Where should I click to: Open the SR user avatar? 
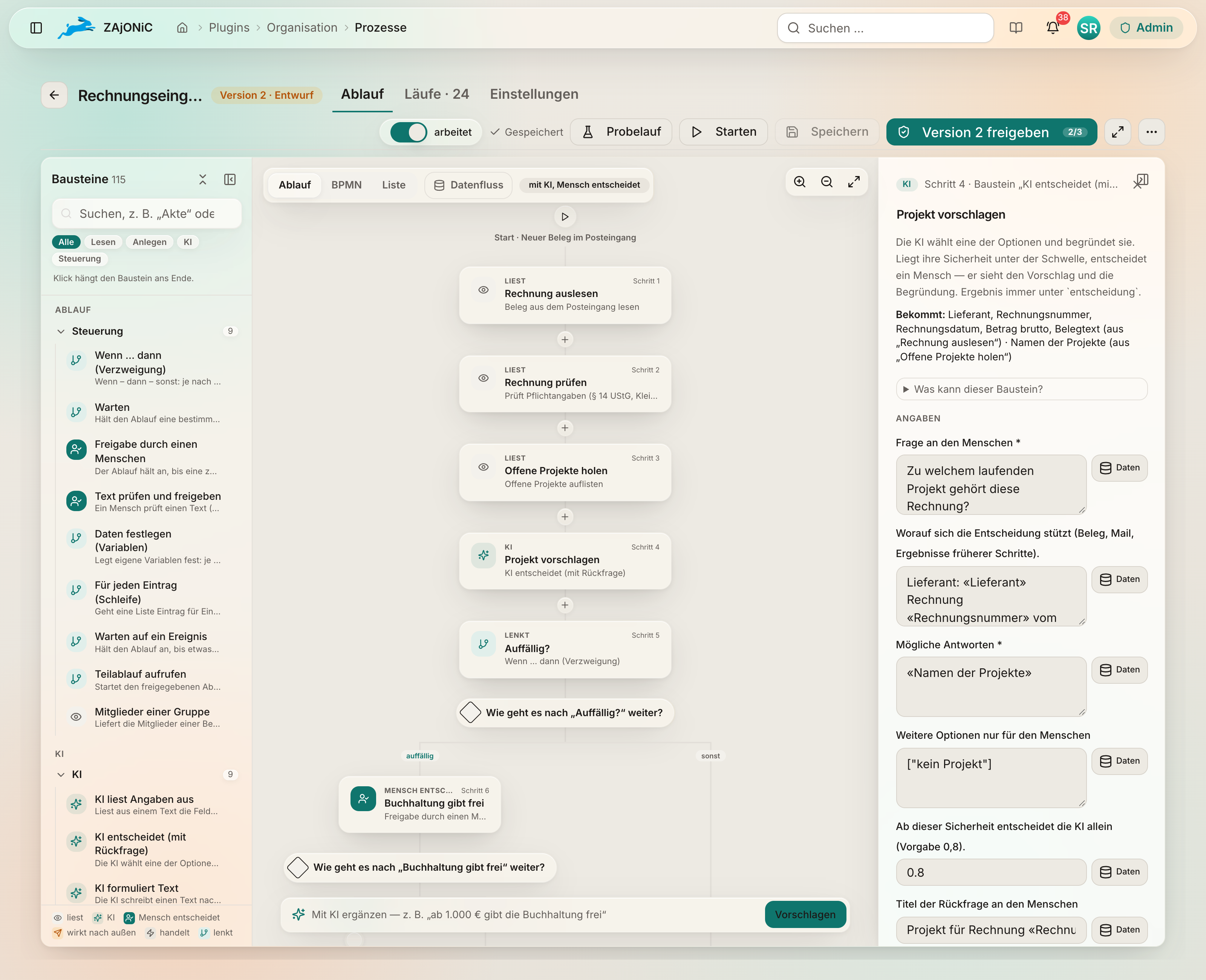click(x=1088, y=28)
